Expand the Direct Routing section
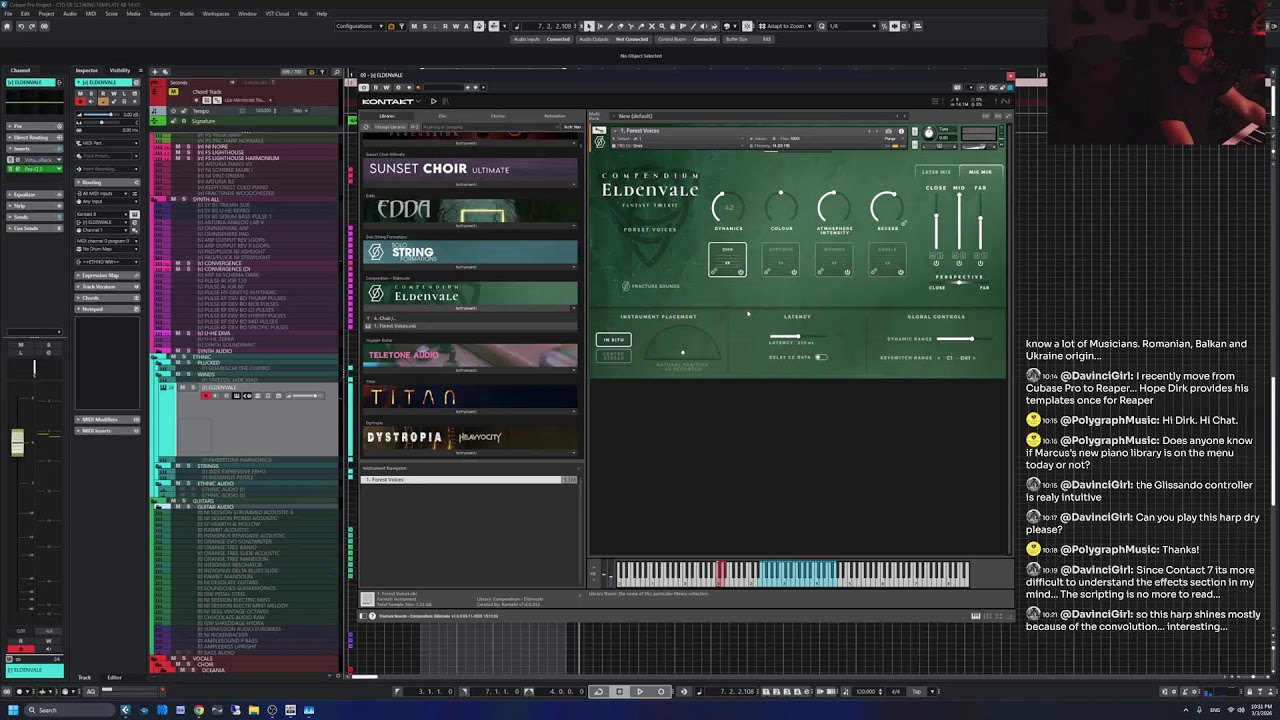Image resolution: width=1280 pixels, height=720 pixels. [x=34, y=138]
